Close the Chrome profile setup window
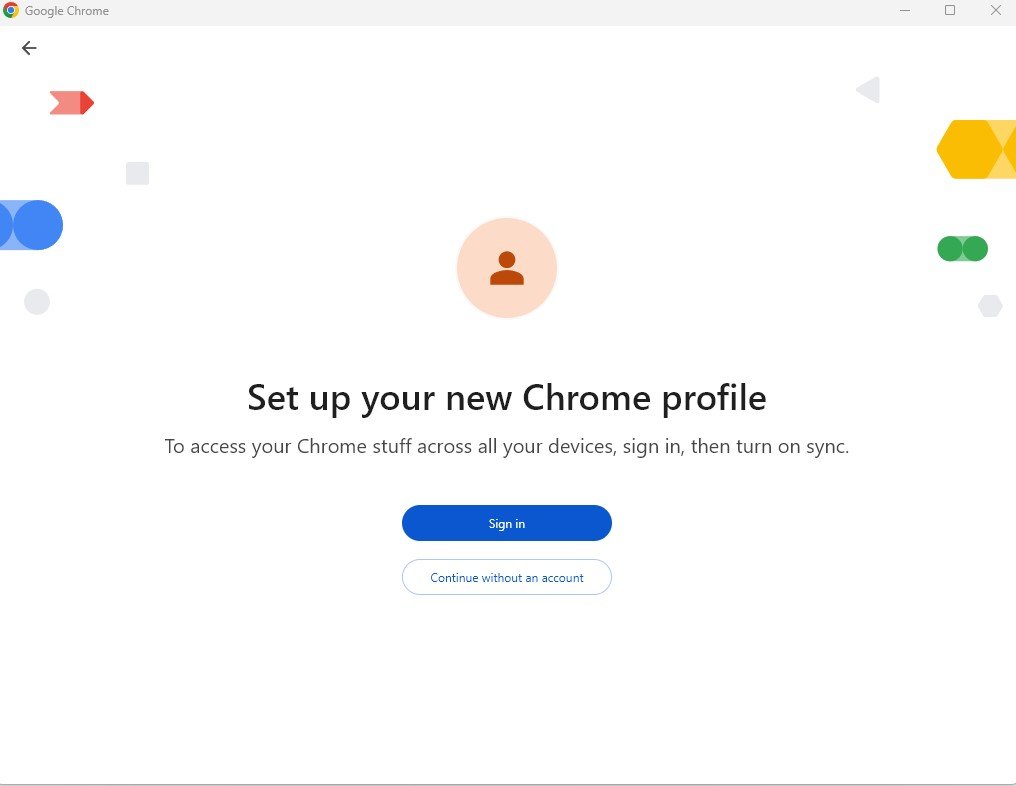The image size is (1016, 786). point(996,10)
